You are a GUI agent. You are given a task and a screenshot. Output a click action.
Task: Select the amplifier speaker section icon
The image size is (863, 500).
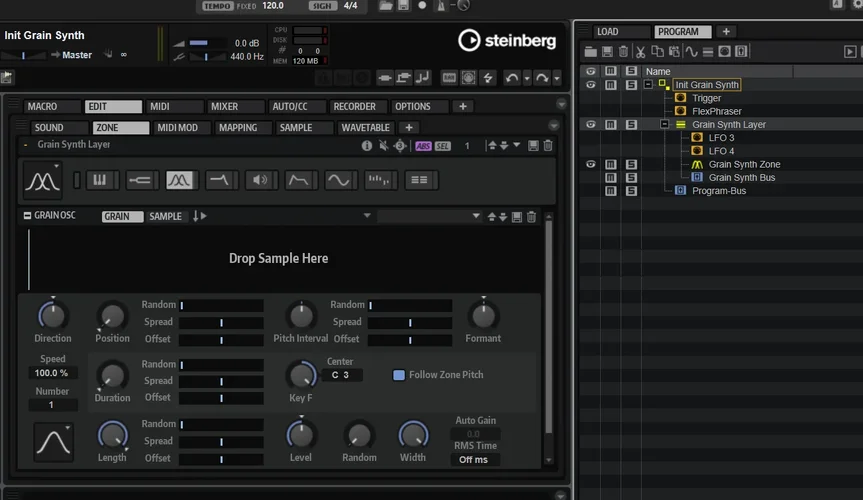(x=259, y=180)
